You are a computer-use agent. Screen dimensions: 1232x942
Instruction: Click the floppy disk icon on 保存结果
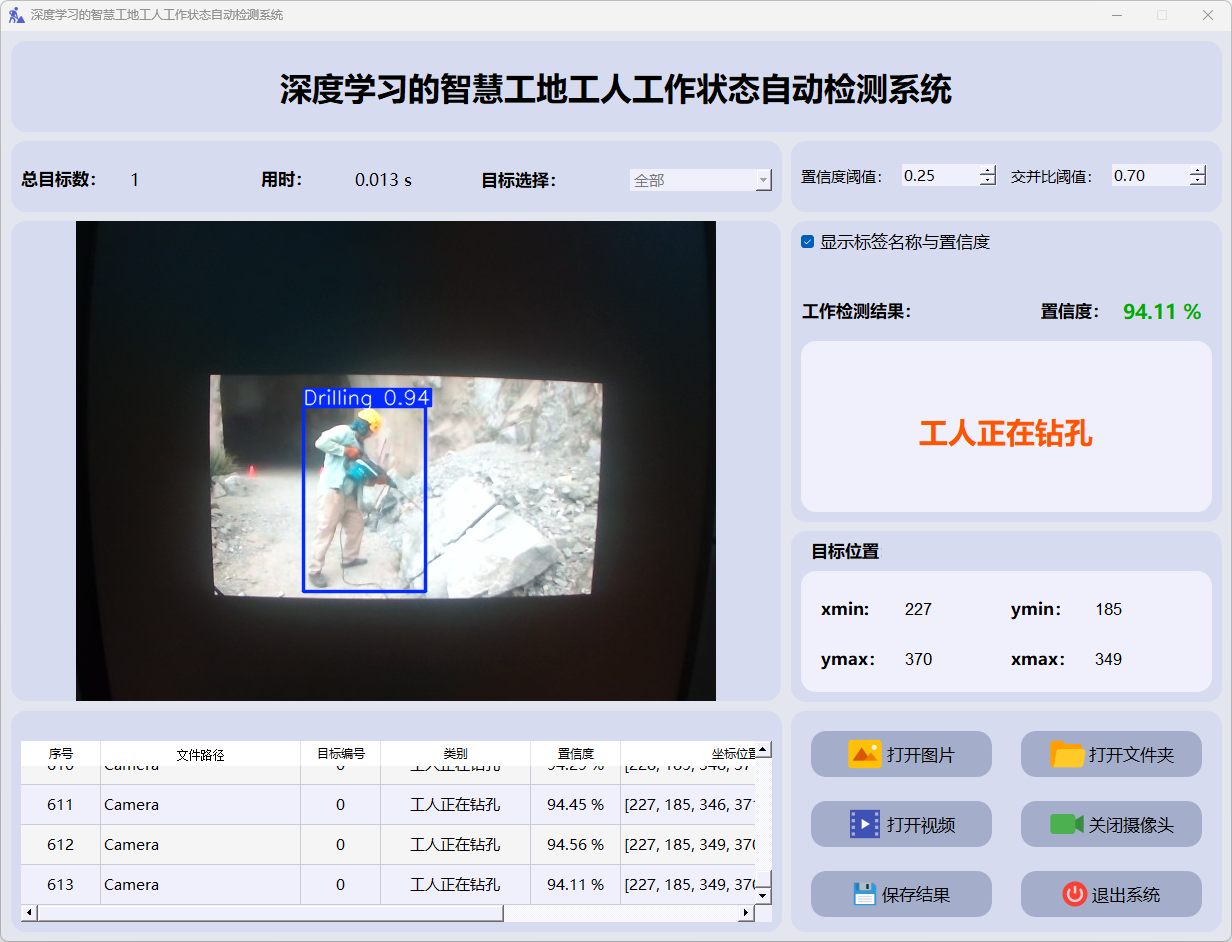click(x=864, y=894)
